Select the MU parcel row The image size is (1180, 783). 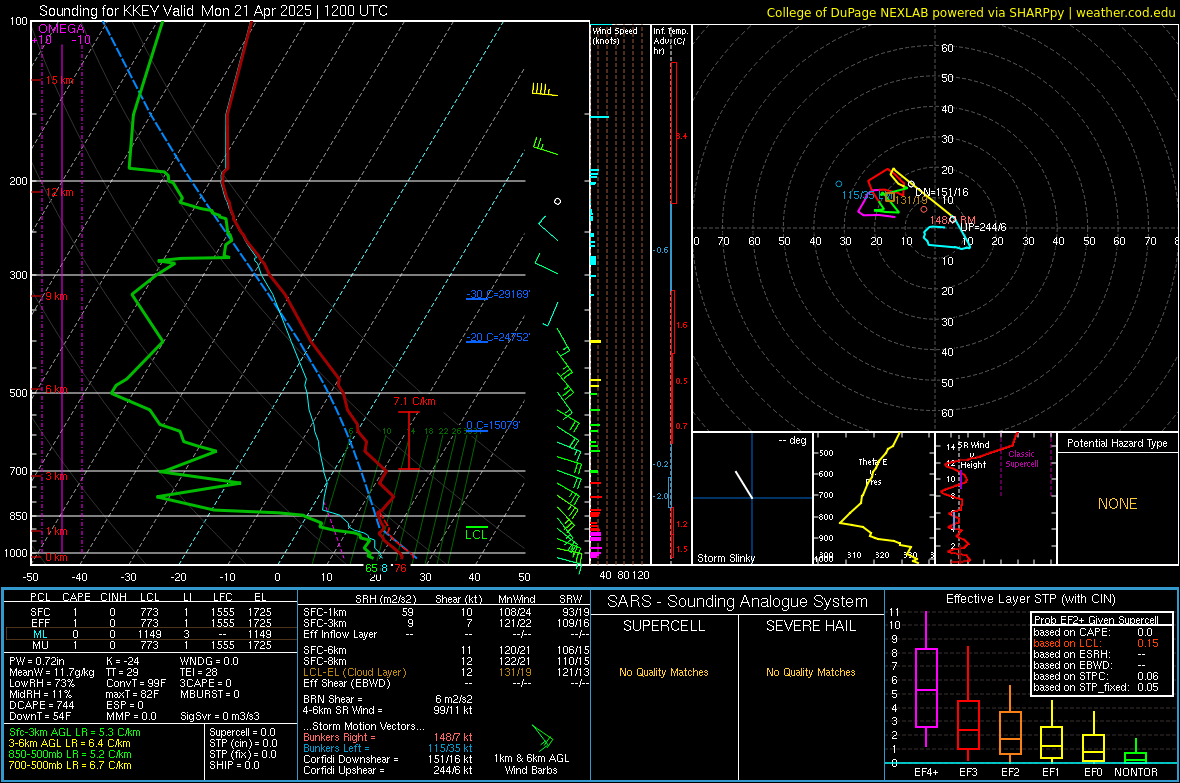151,645
